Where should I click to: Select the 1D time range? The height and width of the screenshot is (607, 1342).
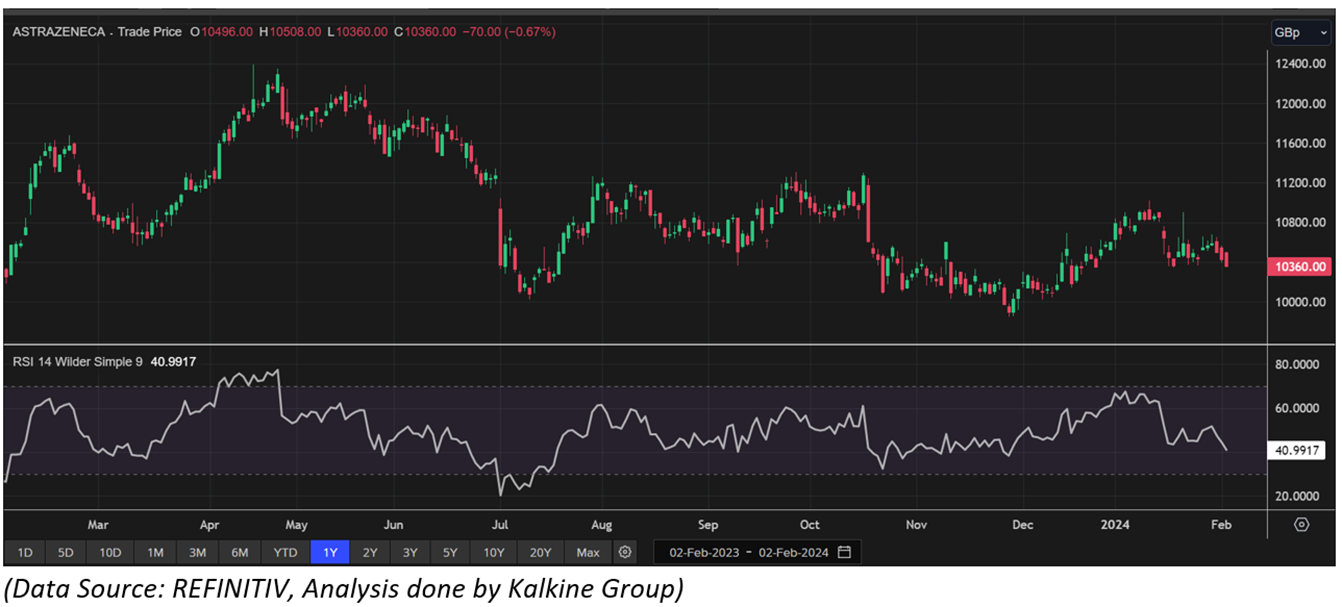point(25,552)
